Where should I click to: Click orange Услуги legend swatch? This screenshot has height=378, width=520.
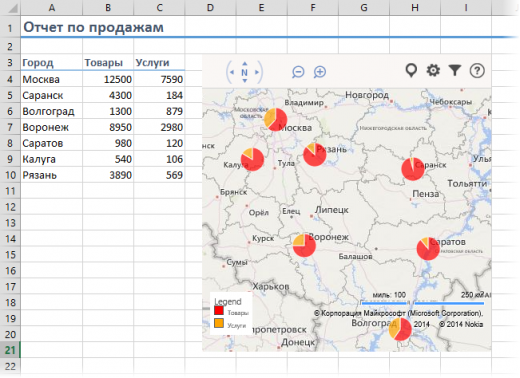point(219,323)
